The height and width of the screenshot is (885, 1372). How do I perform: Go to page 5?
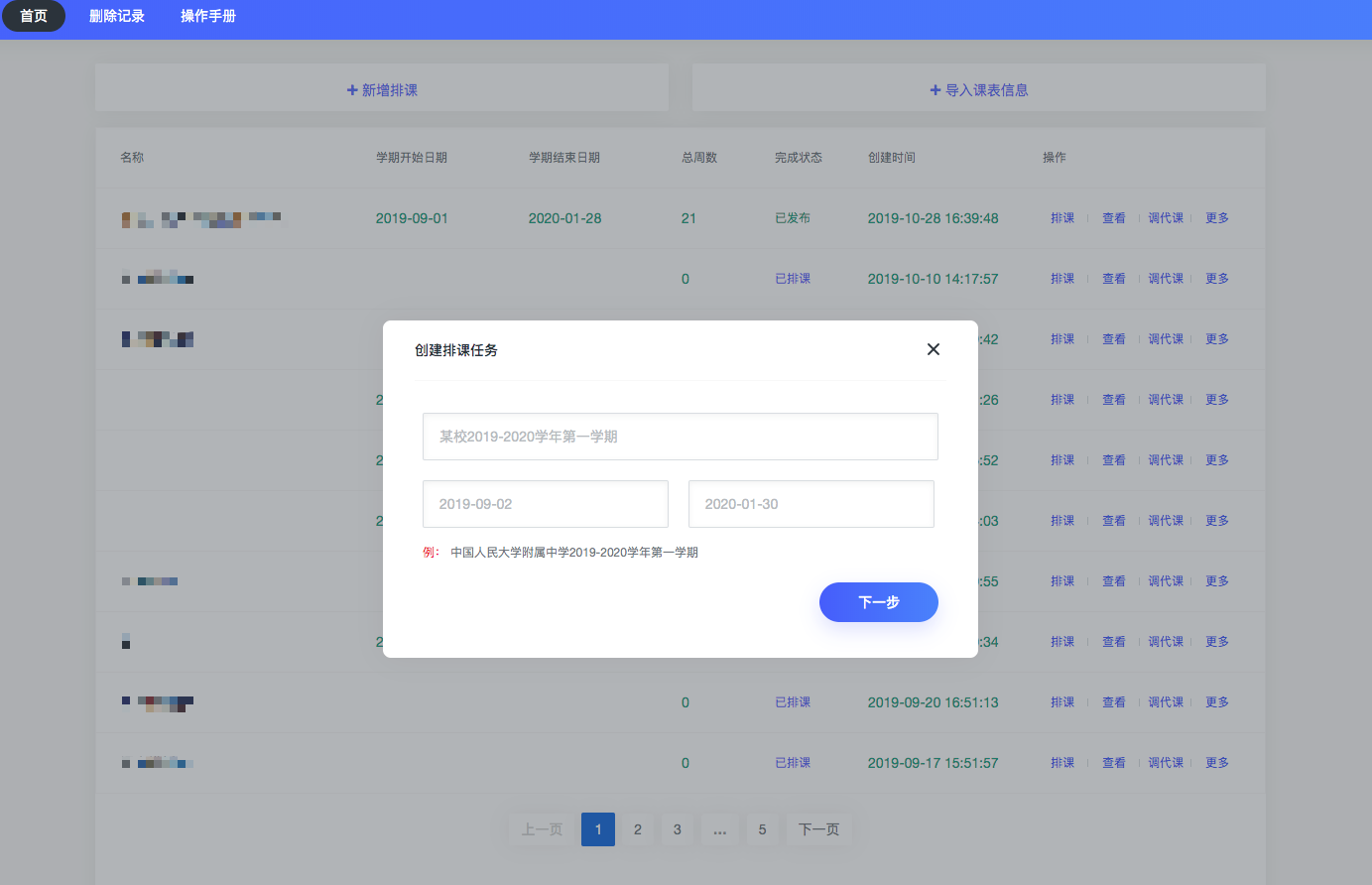pyautogui.click(x=763, y=829)
